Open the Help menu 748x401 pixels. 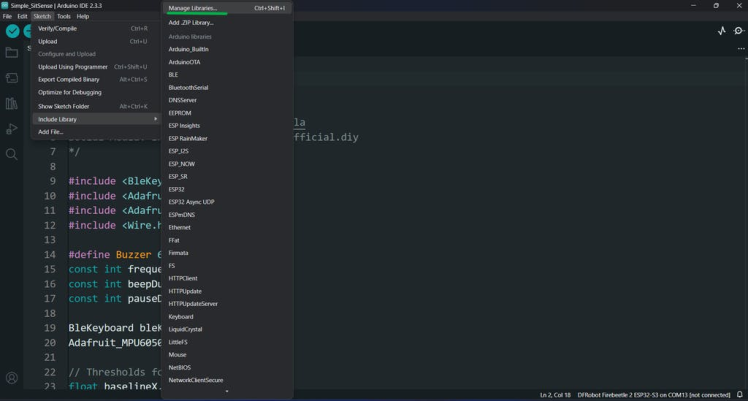tap(83, 16)
